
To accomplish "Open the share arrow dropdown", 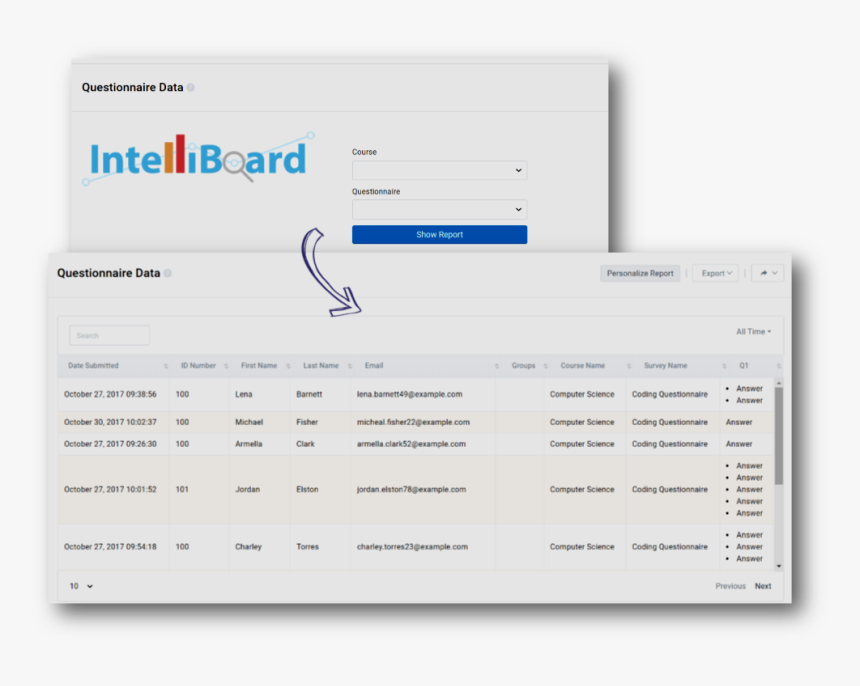I will pyautogui.click(x=768, y=273).
